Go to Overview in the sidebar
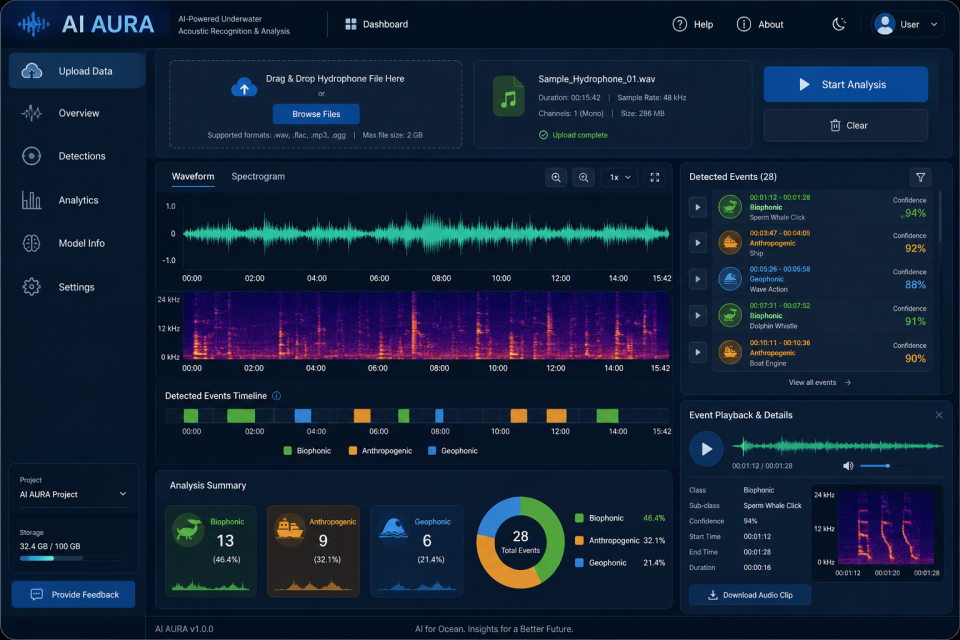Viewport: 960px width, 640px height. 77,113
